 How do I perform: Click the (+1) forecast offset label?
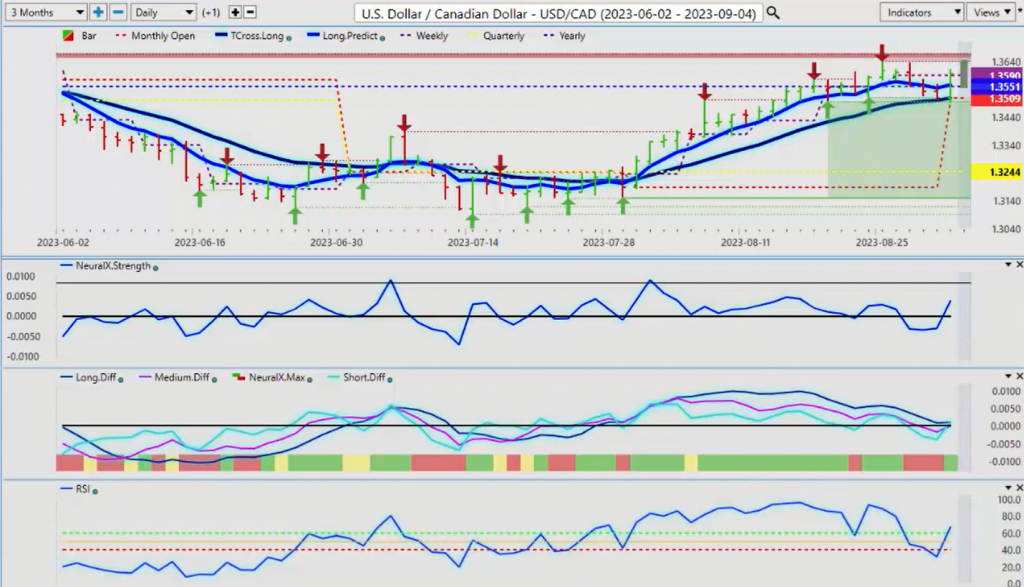click(211, 12)
